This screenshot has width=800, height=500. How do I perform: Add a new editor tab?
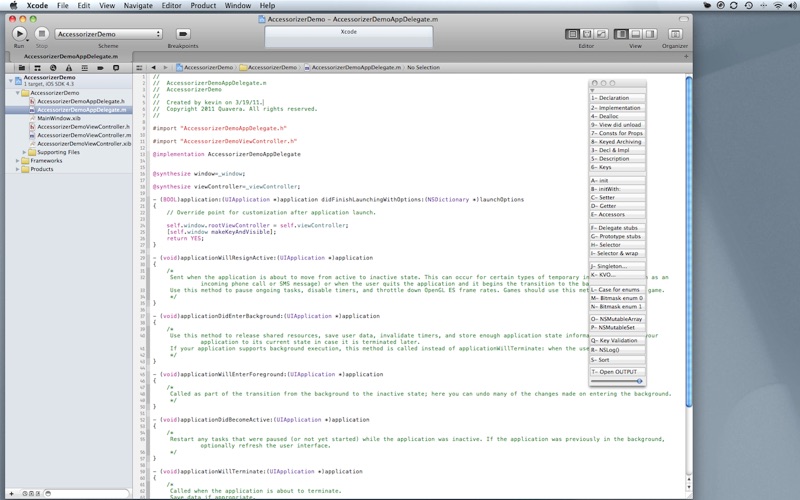[686, 56]
